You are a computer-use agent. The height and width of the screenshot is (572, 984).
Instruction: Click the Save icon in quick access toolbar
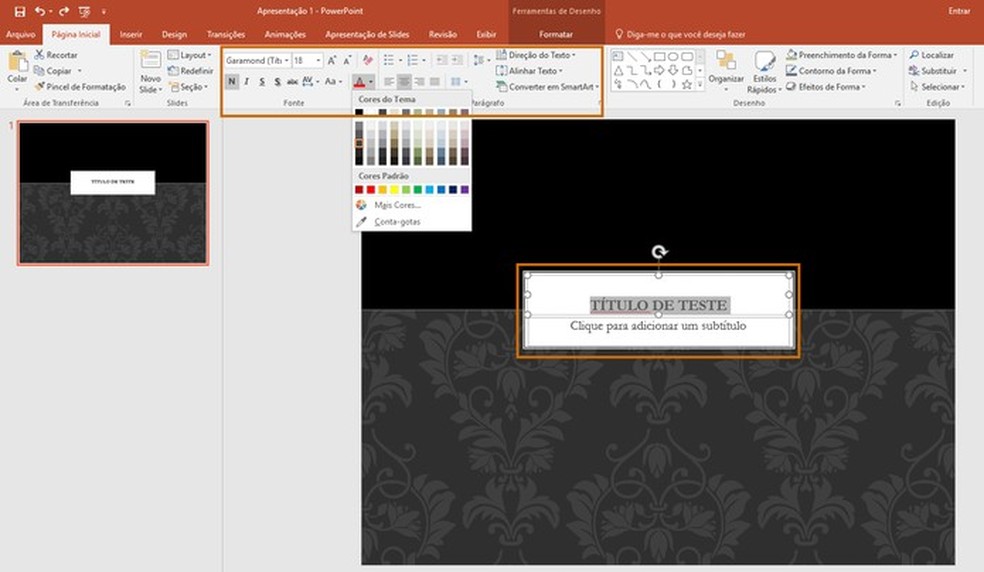point(19,11)
